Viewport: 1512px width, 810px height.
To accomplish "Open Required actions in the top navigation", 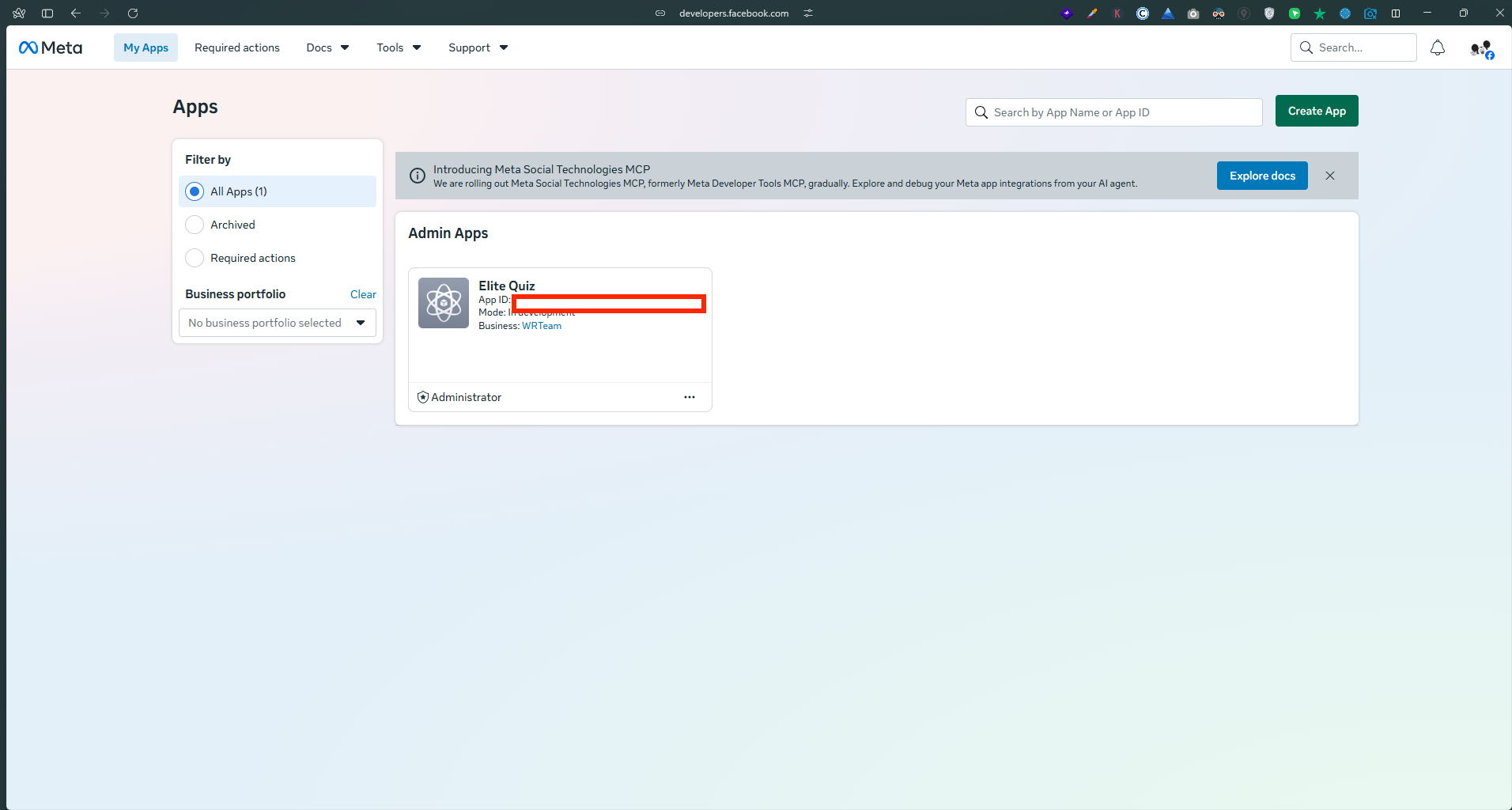I will point(237,47).
